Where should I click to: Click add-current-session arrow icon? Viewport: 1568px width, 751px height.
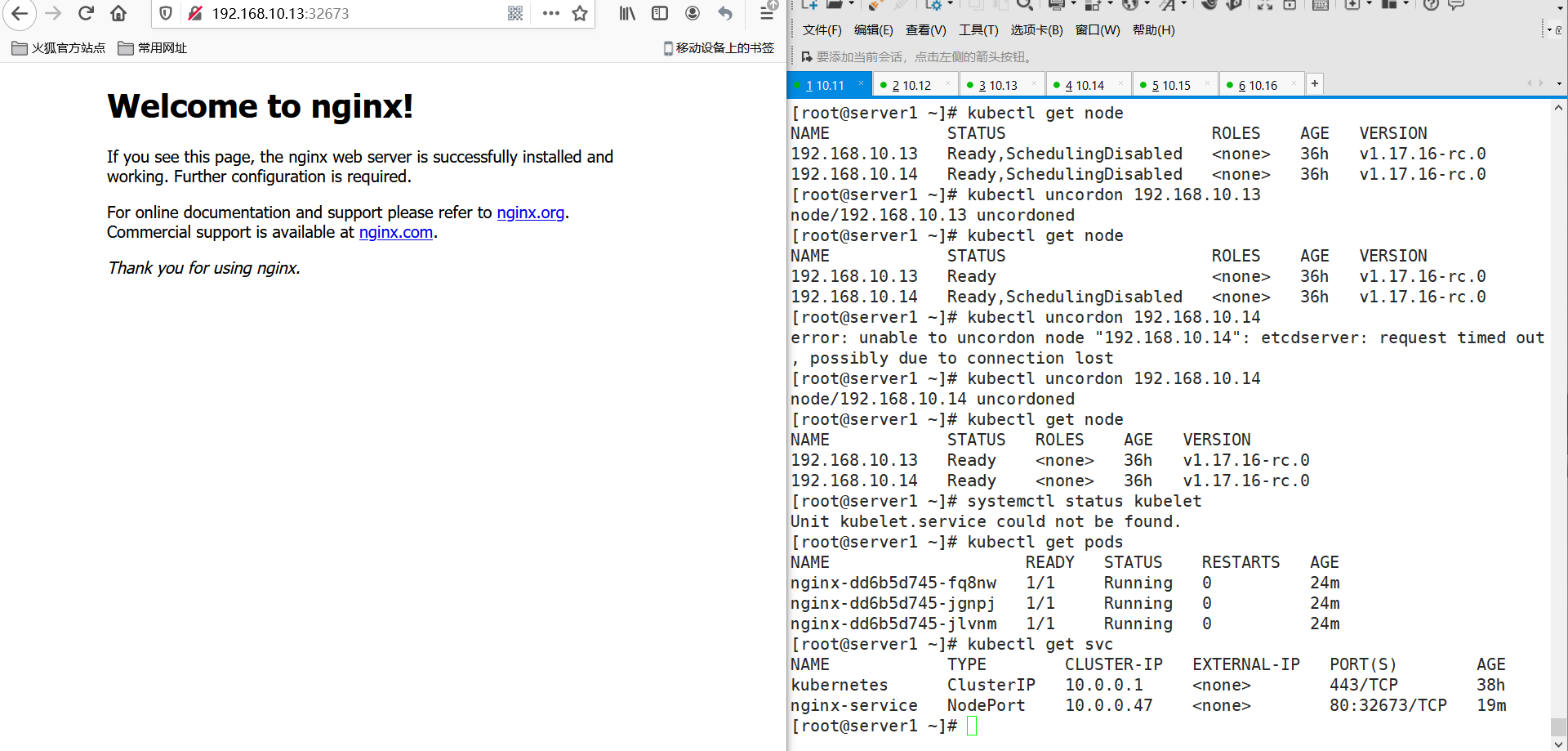pos(807,57)
